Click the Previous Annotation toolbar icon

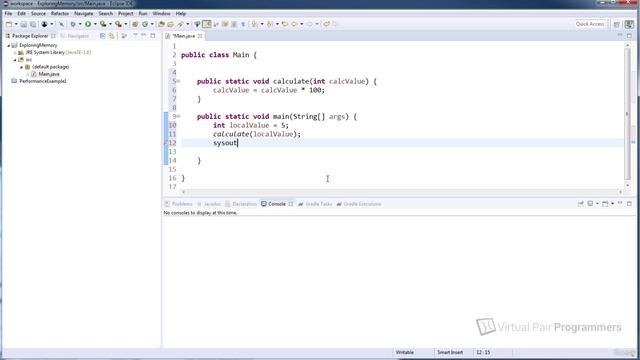269,24
